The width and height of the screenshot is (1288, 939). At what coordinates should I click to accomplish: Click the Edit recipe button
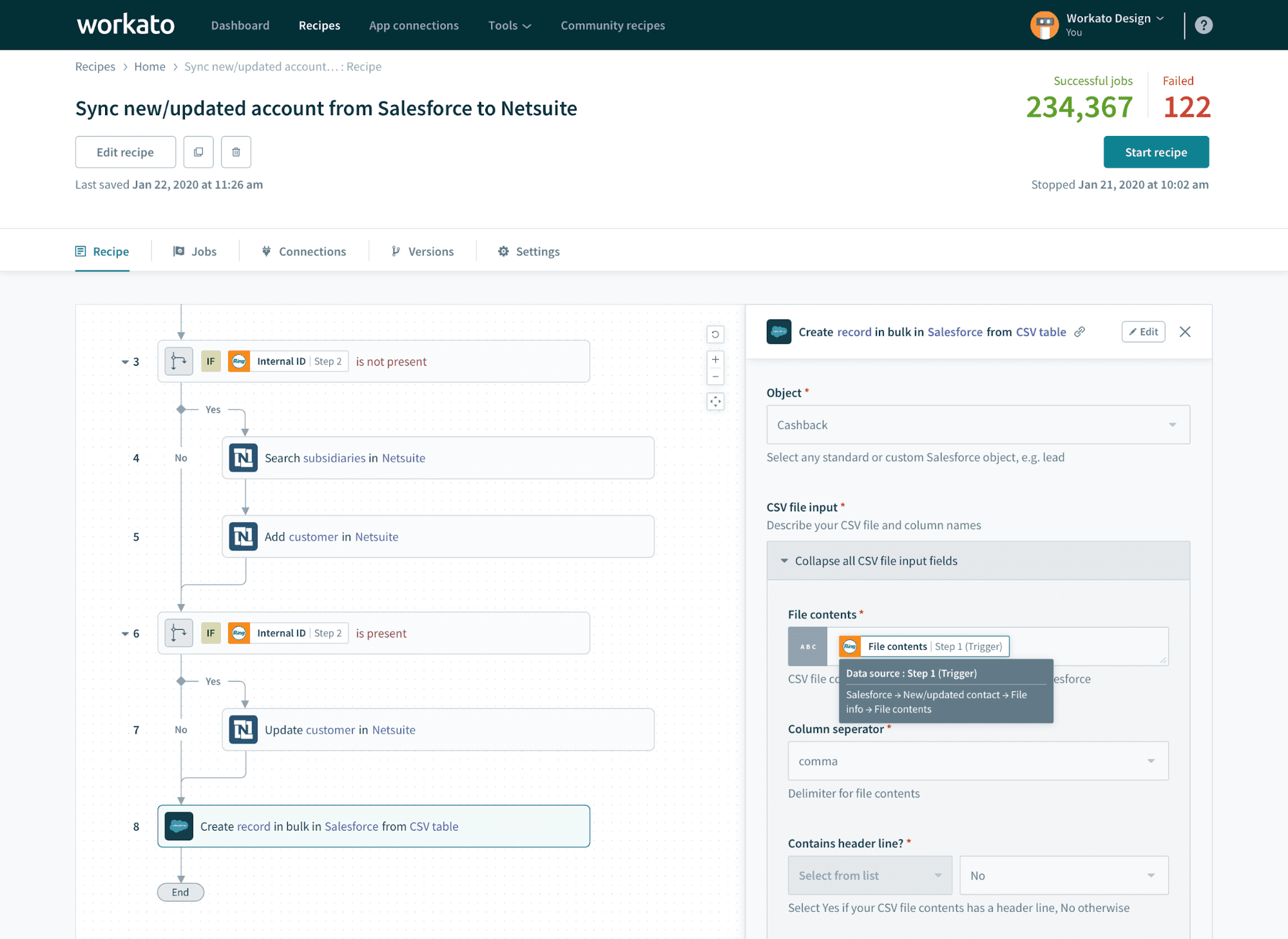point(126,152)
